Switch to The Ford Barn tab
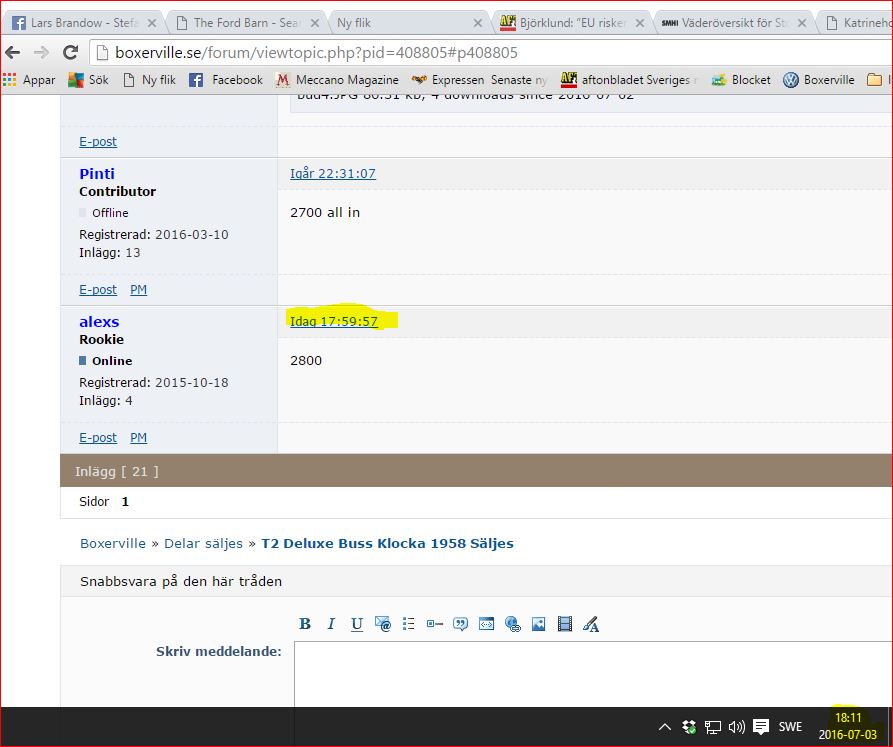The image size is (893, 747). (x=244, y=22)
